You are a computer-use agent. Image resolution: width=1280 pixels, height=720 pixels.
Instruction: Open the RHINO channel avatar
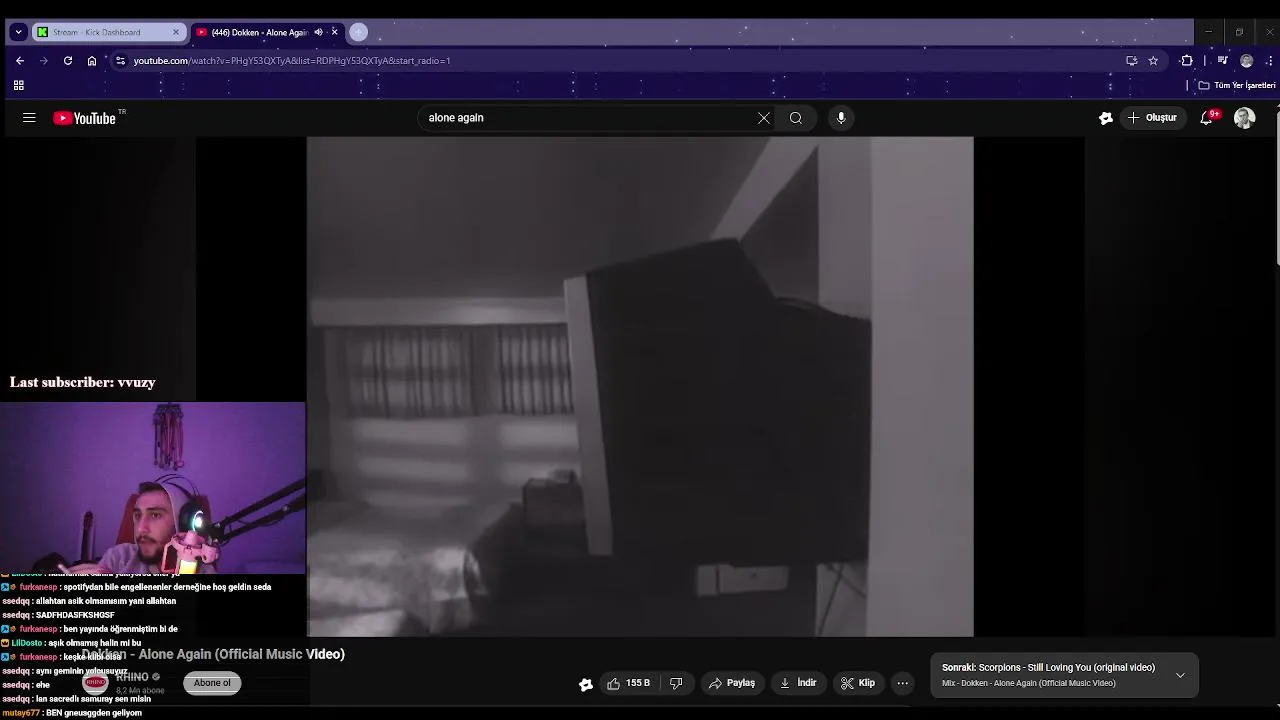coord(96,682)
